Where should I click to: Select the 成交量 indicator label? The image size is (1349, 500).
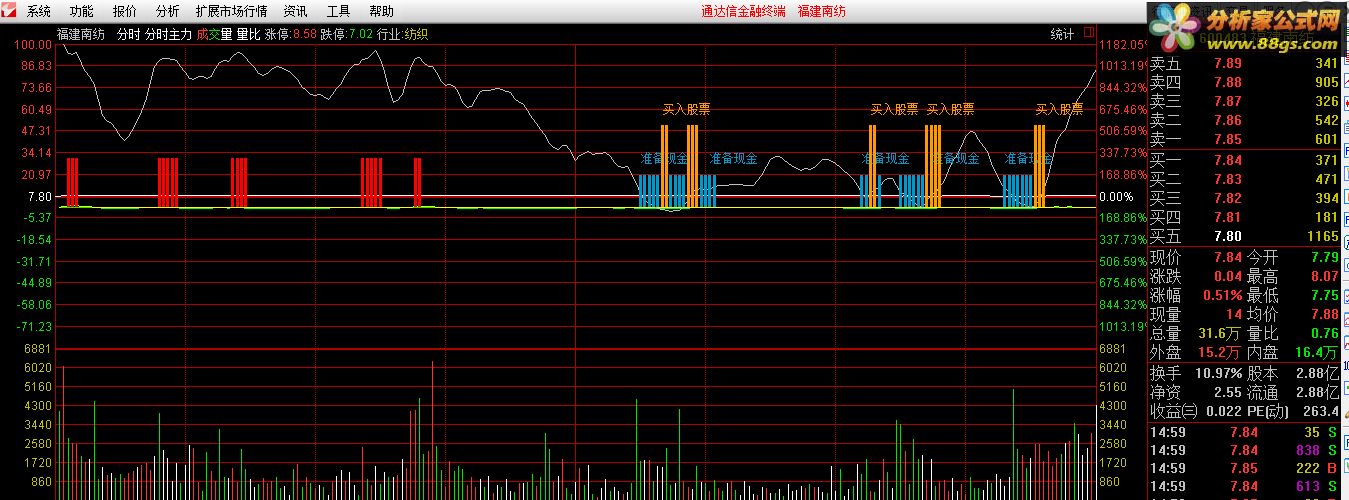[x=214, y=34]
